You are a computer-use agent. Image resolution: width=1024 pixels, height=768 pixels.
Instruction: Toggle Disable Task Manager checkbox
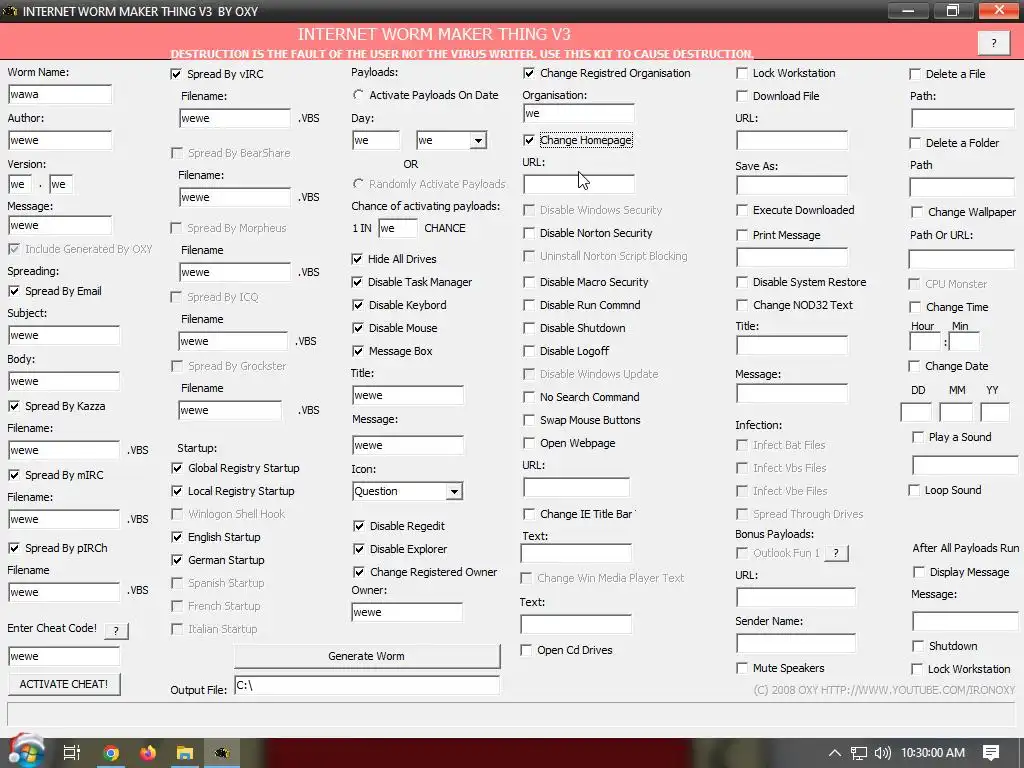[357, 282]
